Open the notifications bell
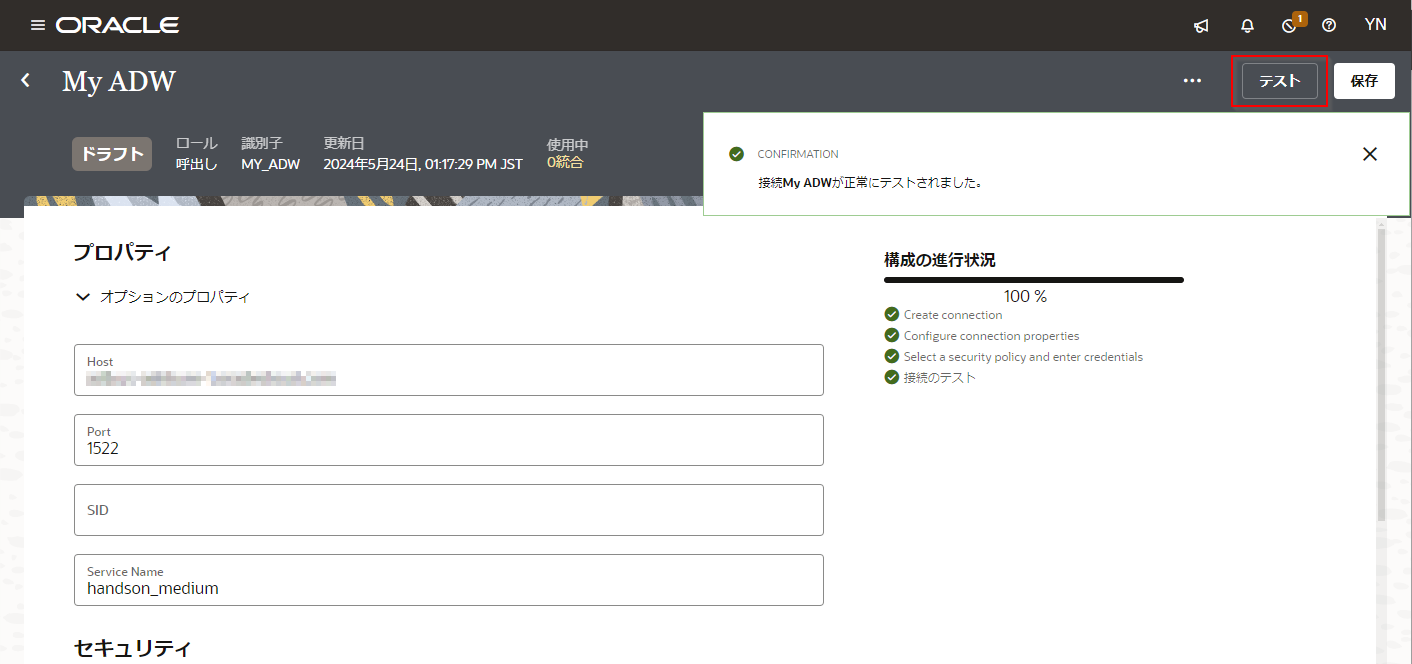Viewport: 1412px width, 664px height. [1247, 26]
